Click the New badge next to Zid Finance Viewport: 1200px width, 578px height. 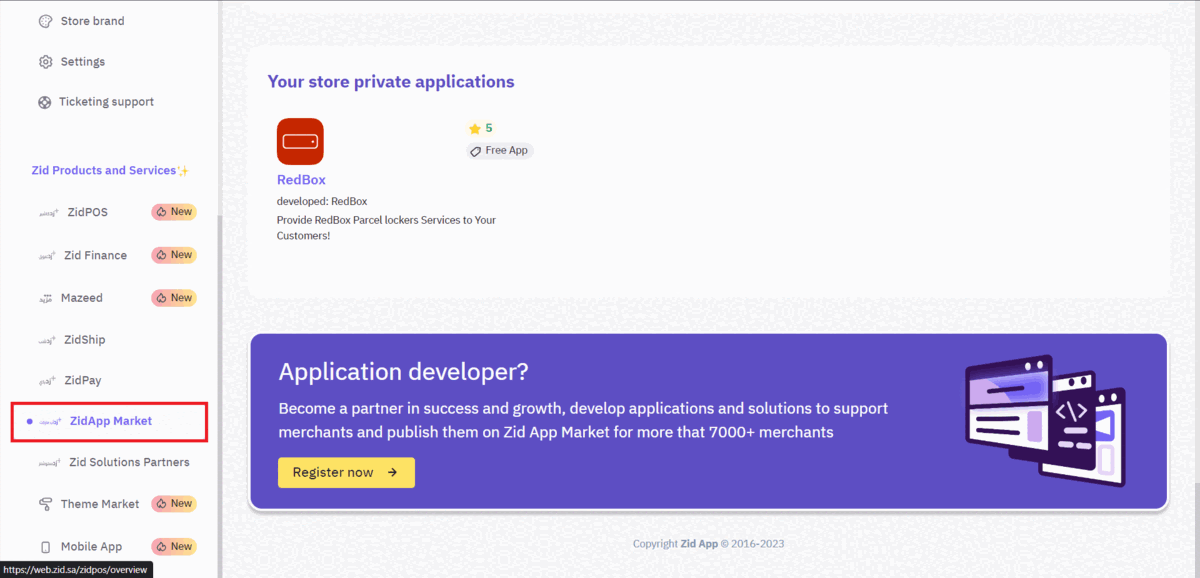coord(174,255)
